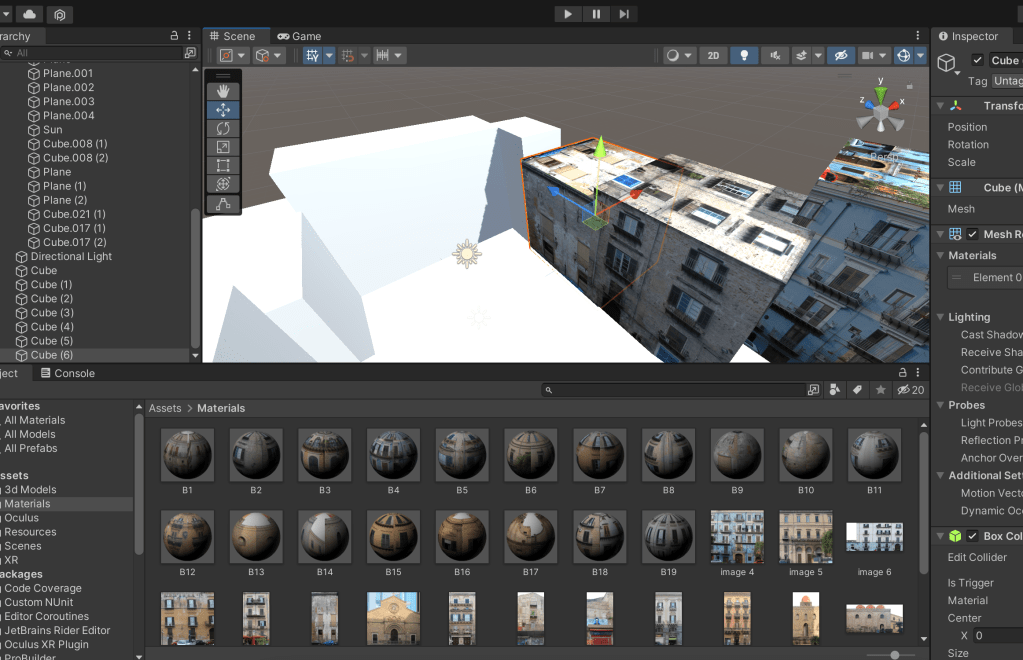
Task: Toggle the Box Collider enabled checkbox
Action: click(x=972, y=537)
